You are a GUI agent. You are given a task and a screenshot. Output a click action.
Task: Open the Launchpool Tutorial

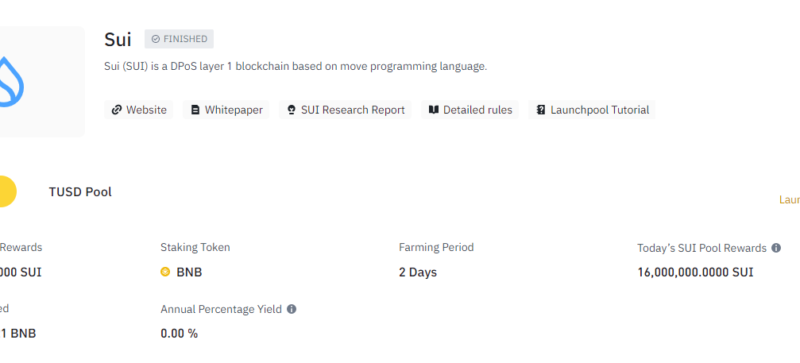(592, 110)
